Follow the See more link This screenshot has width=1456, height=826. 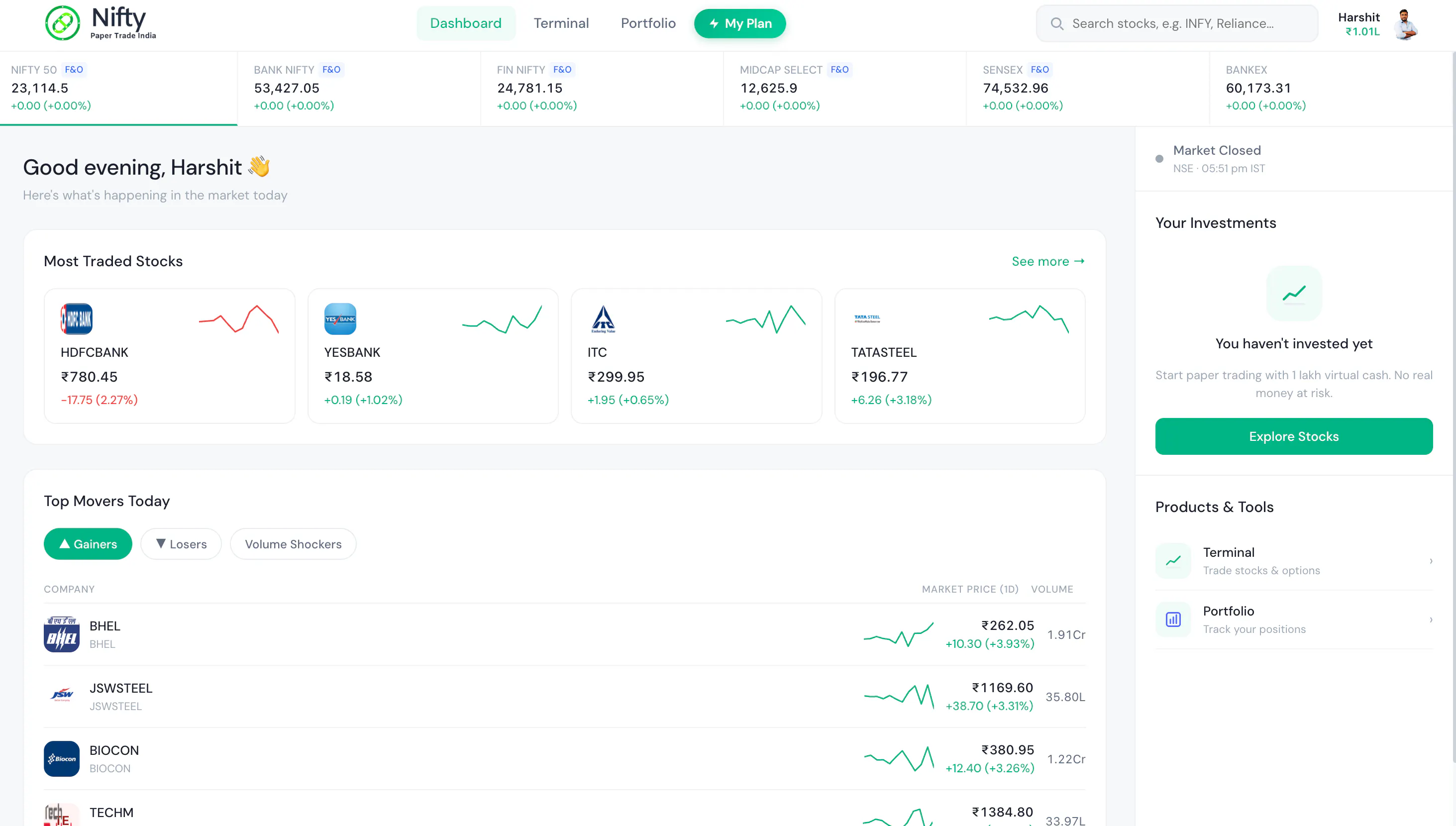click(x=1048, y=261)
